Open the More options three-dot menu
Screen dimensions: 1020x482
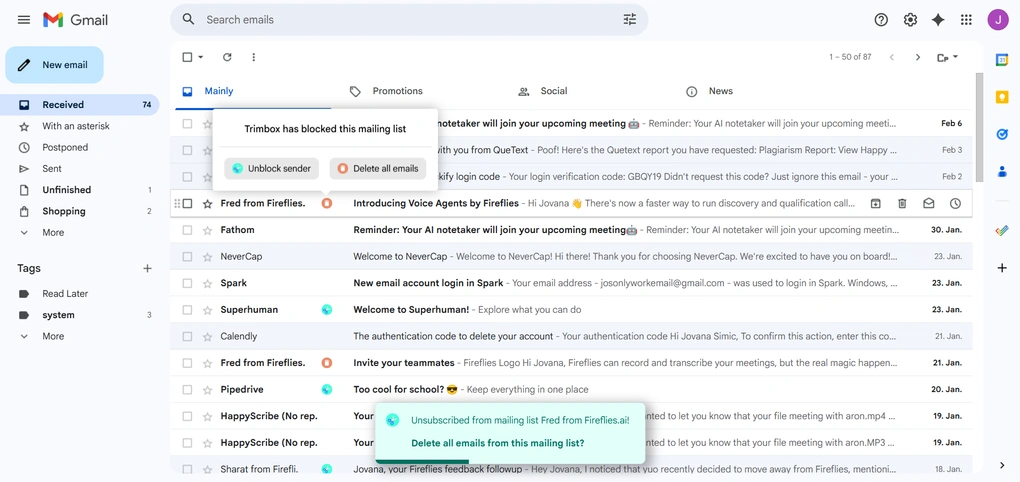[x=254, y=57]
